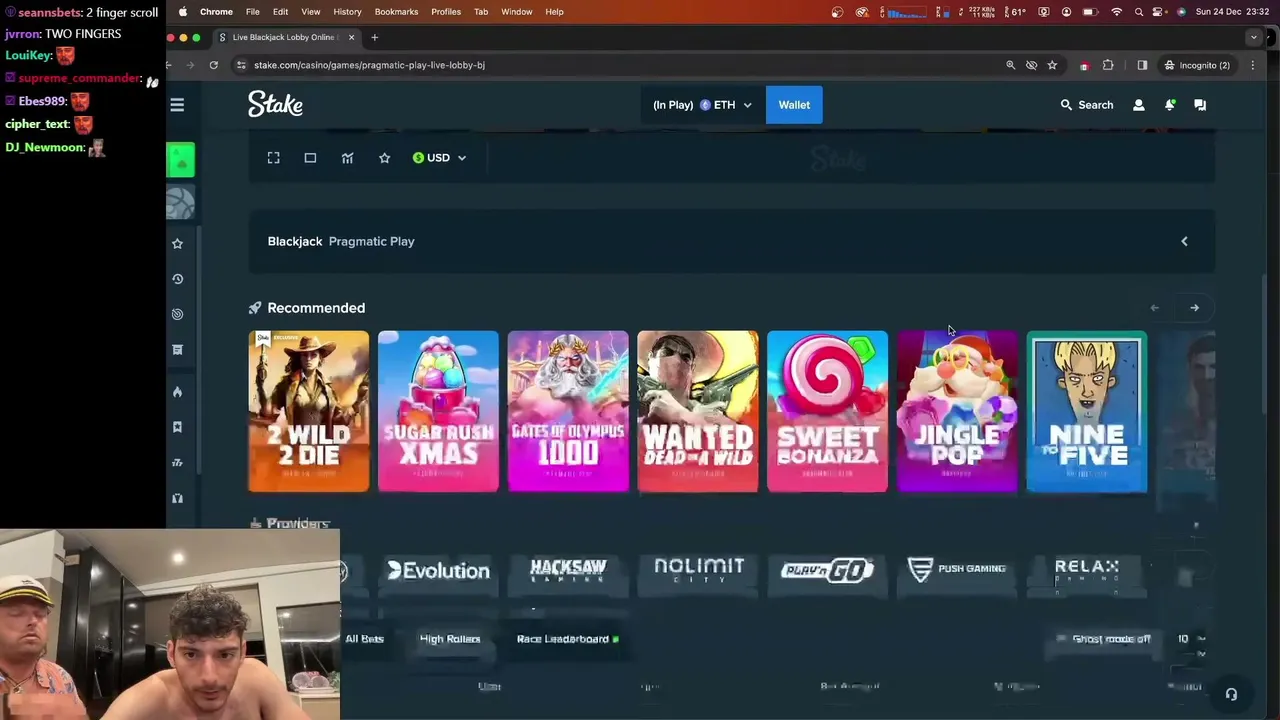The image size is (1280, 720).
Task: Open Favourites star in the left sidebar
Action: pyautogui.click(x=177, y=243)
